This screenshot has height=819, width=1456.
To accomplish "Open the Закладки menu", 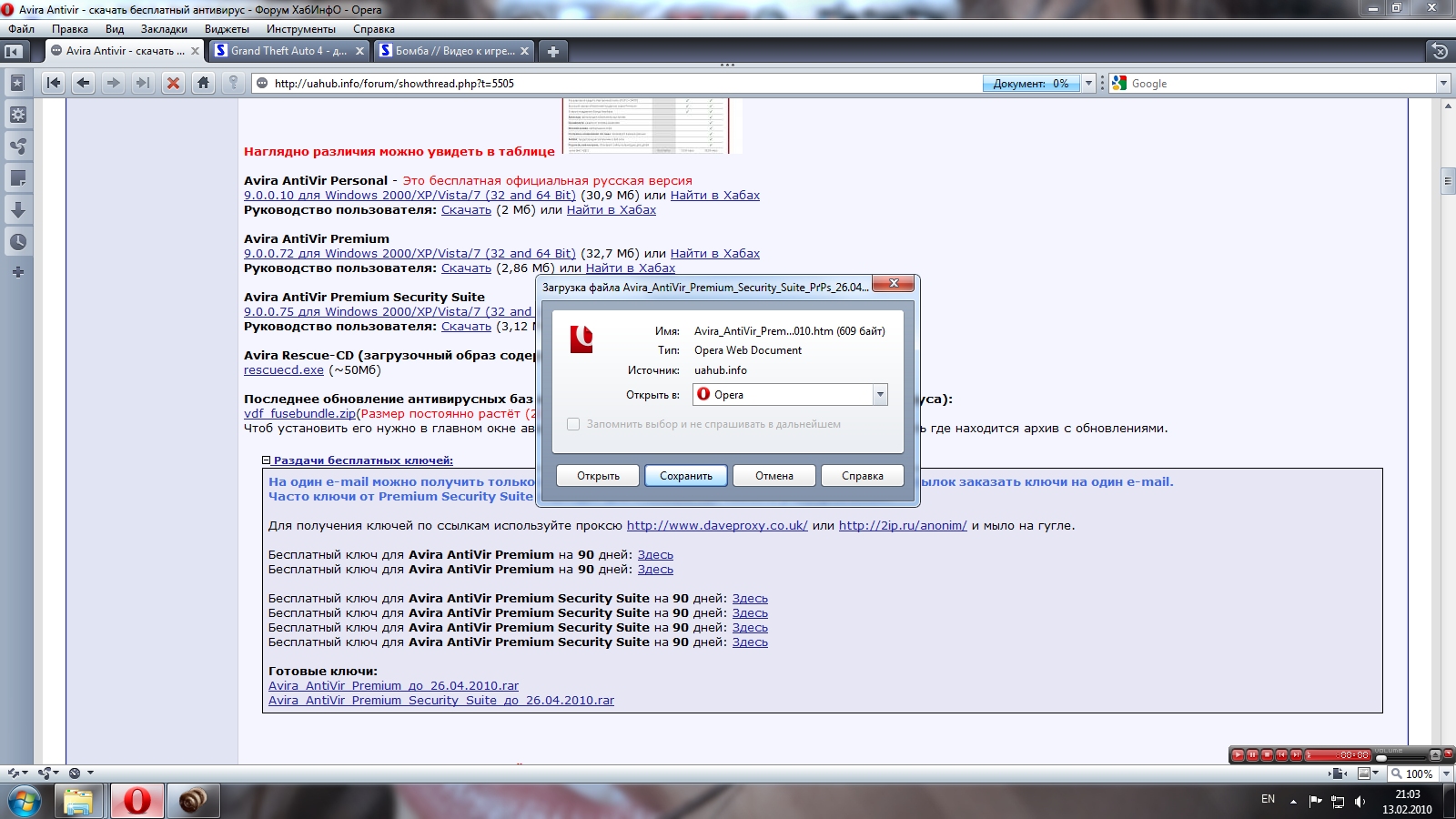I will 164,29.
